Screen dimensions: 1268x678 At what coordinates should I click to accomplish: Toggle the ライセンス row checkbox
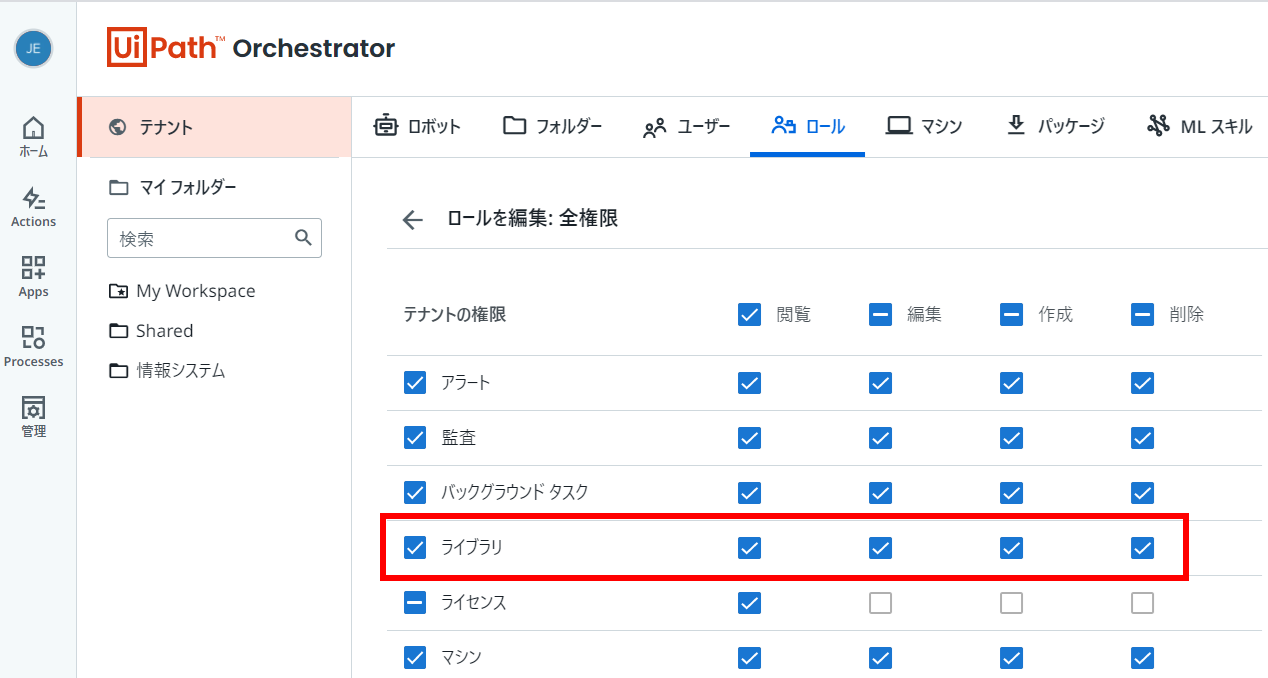point(415,603)
